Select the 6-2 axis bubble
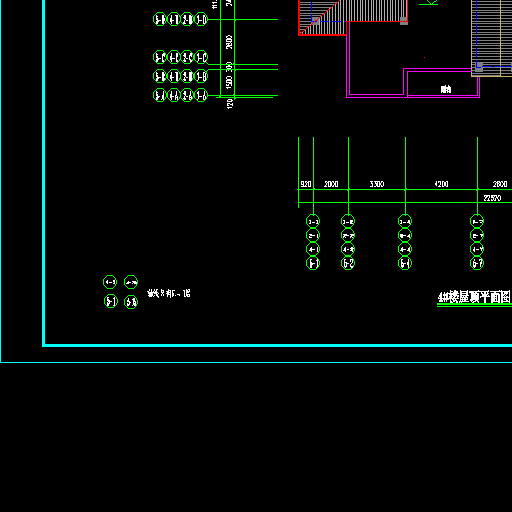 point(348,263)
